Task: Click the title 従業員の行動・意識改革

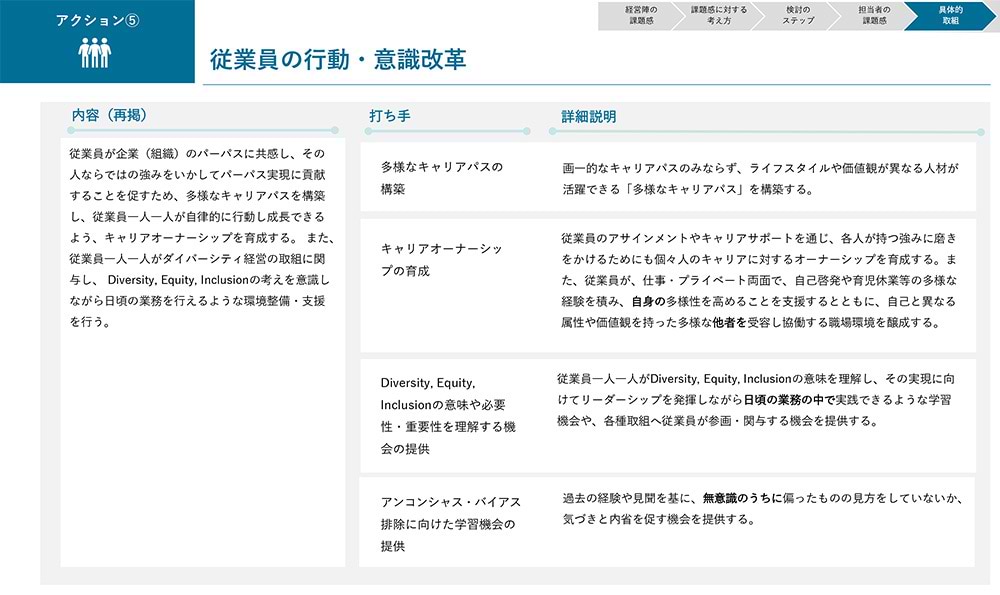Action: (338, 59)
